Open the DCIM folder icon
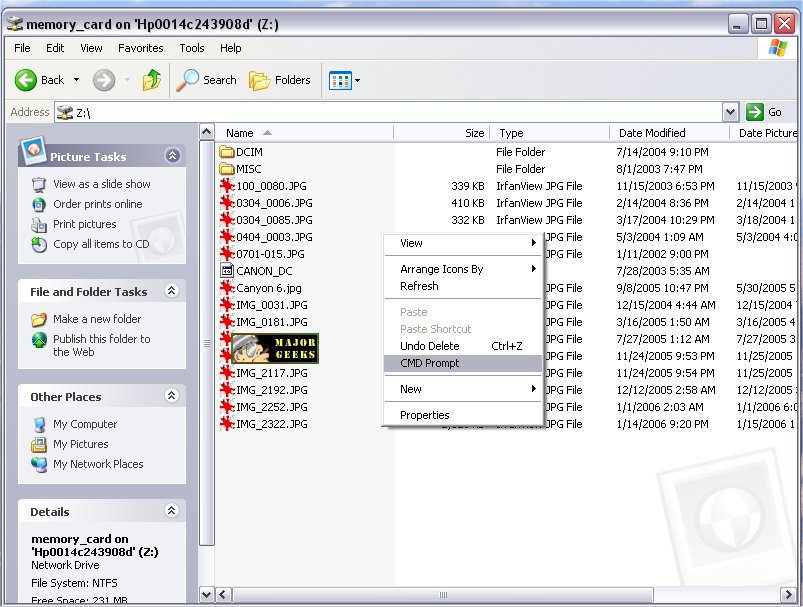 click(227, 152)
